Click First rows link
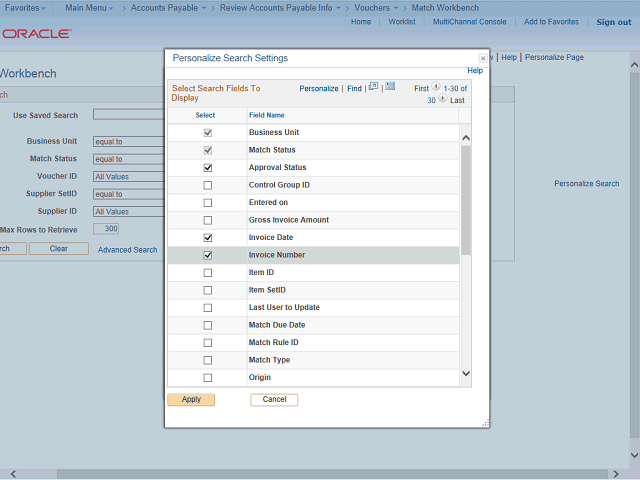This screenshot has height=480, width=640. coord(421,89)
